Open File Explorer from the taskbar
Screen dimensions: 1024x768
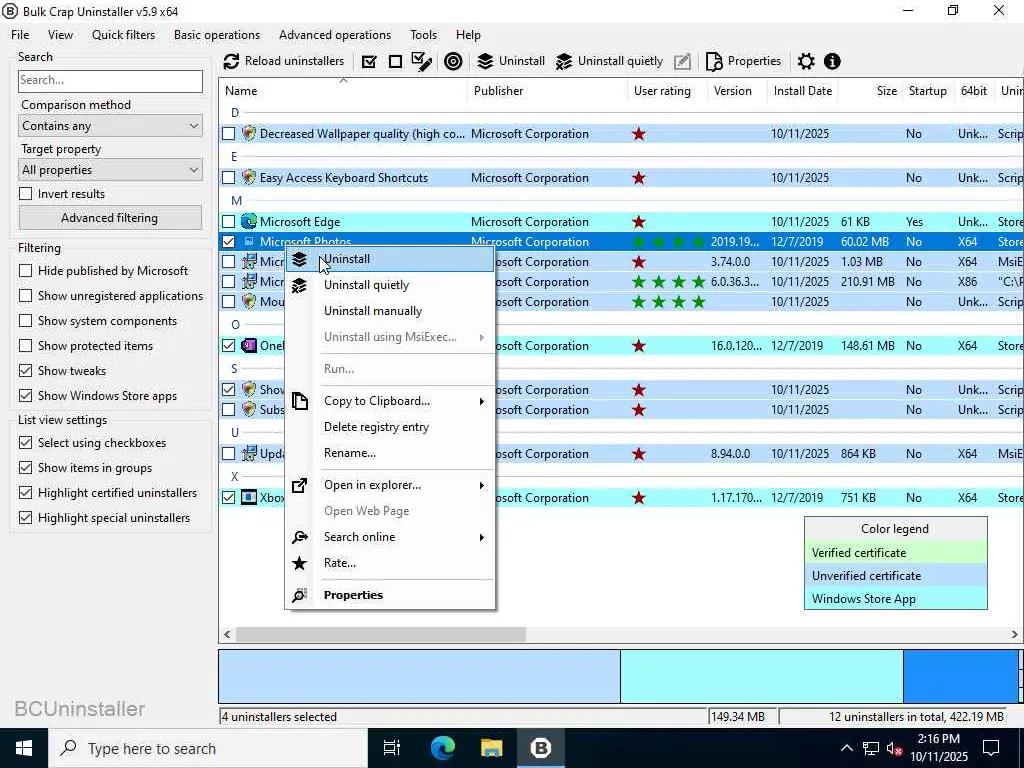click(492, 748)
